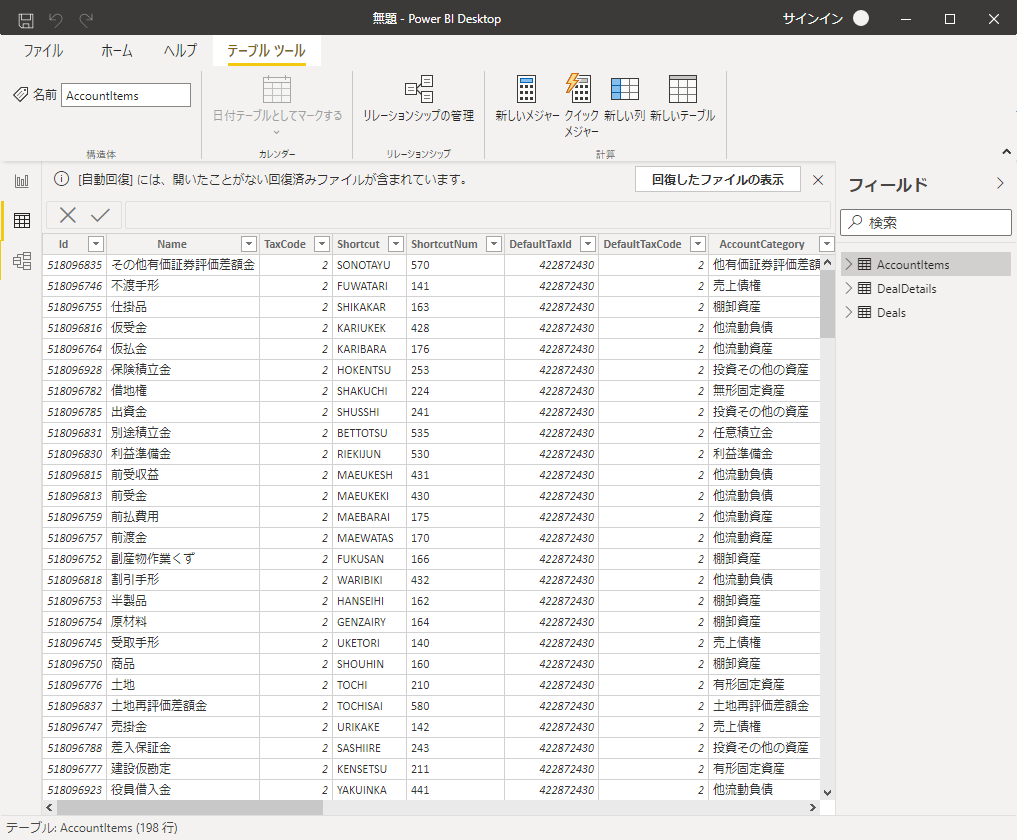Screen dimensions: 1017x840
Task: Open the DefaultTaxId column filter dropdown
Action: tap(588, 244)
